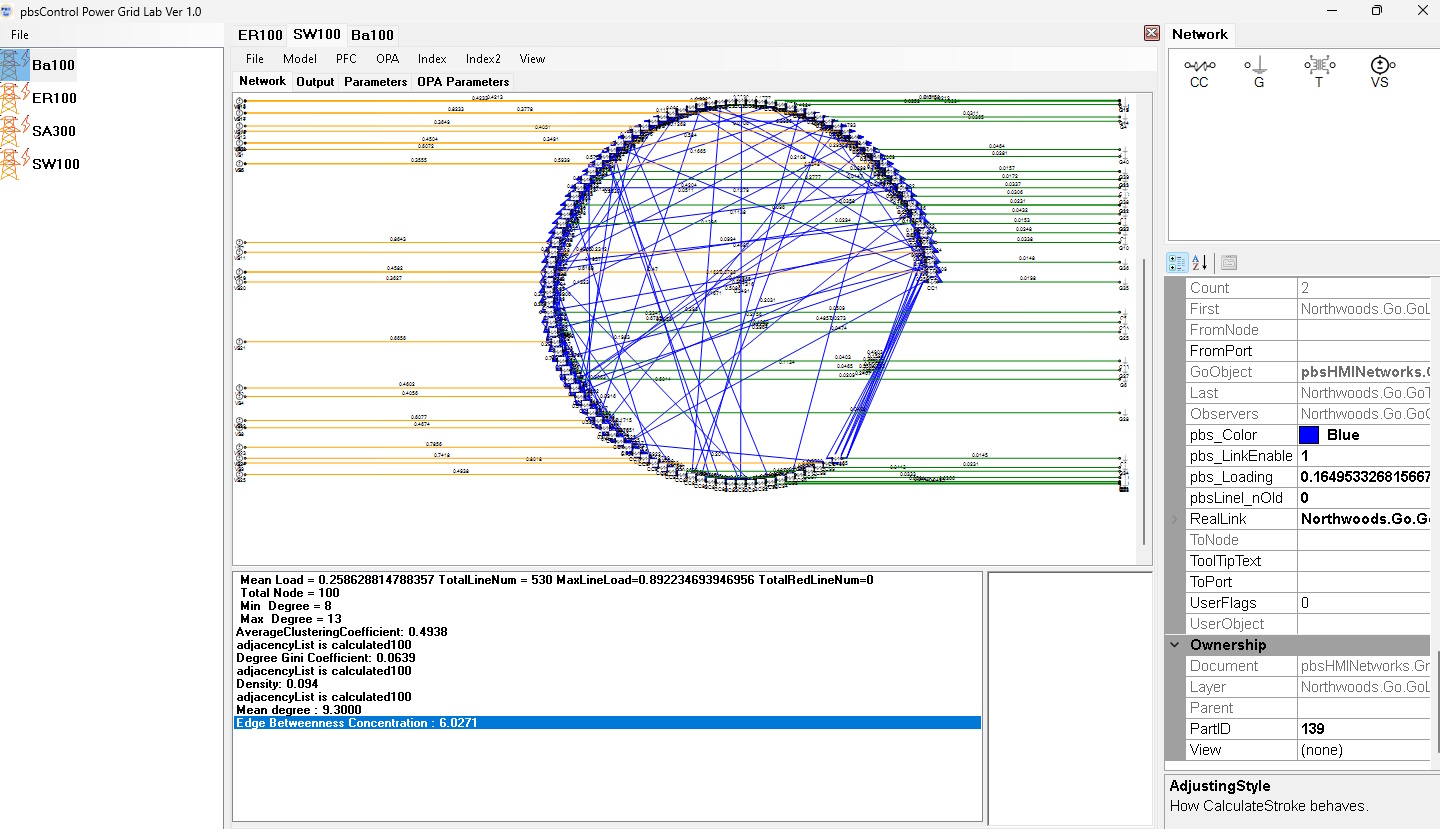Pick the G ground component icon
This screenshot has width=1440, height=829.
click(x=1258, y=65)
